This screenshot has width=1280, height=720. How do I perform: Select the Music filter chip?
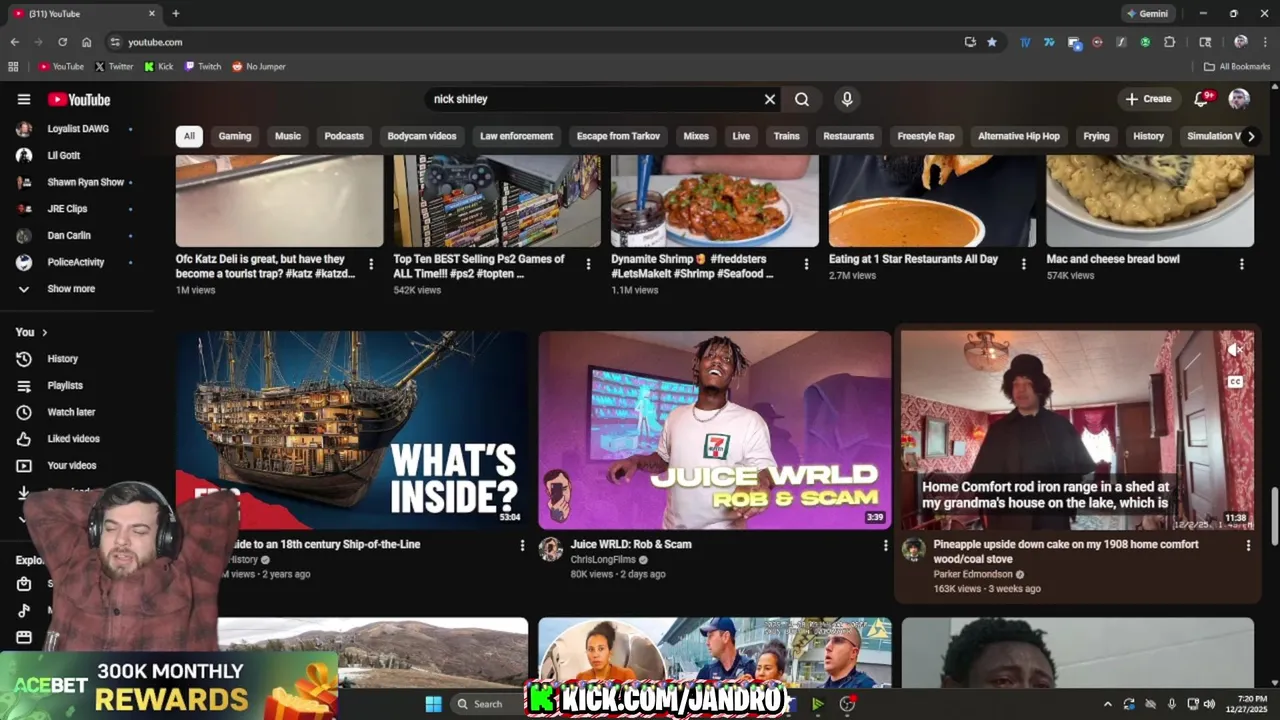[288, 136]
